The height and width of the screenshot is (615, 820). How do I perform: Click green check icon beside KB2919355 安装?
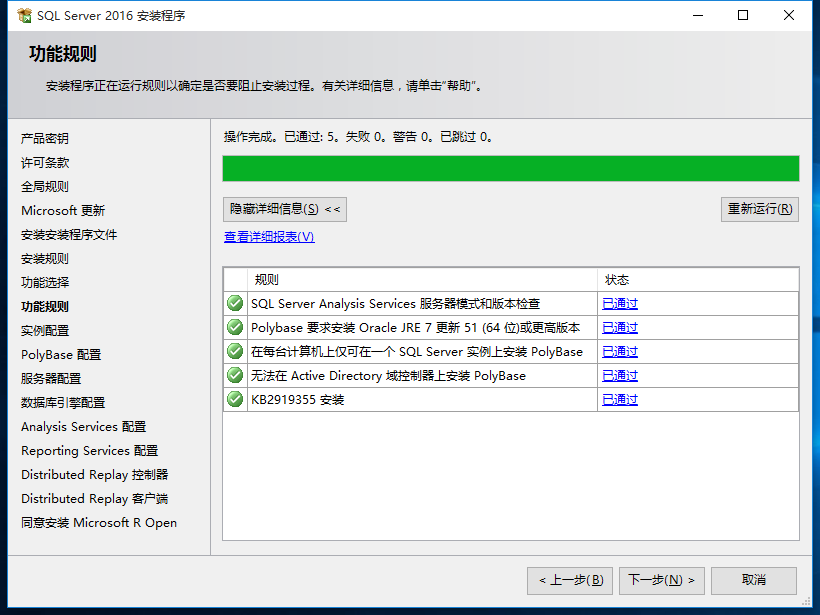pyautogui.click(x=235, y=399)
